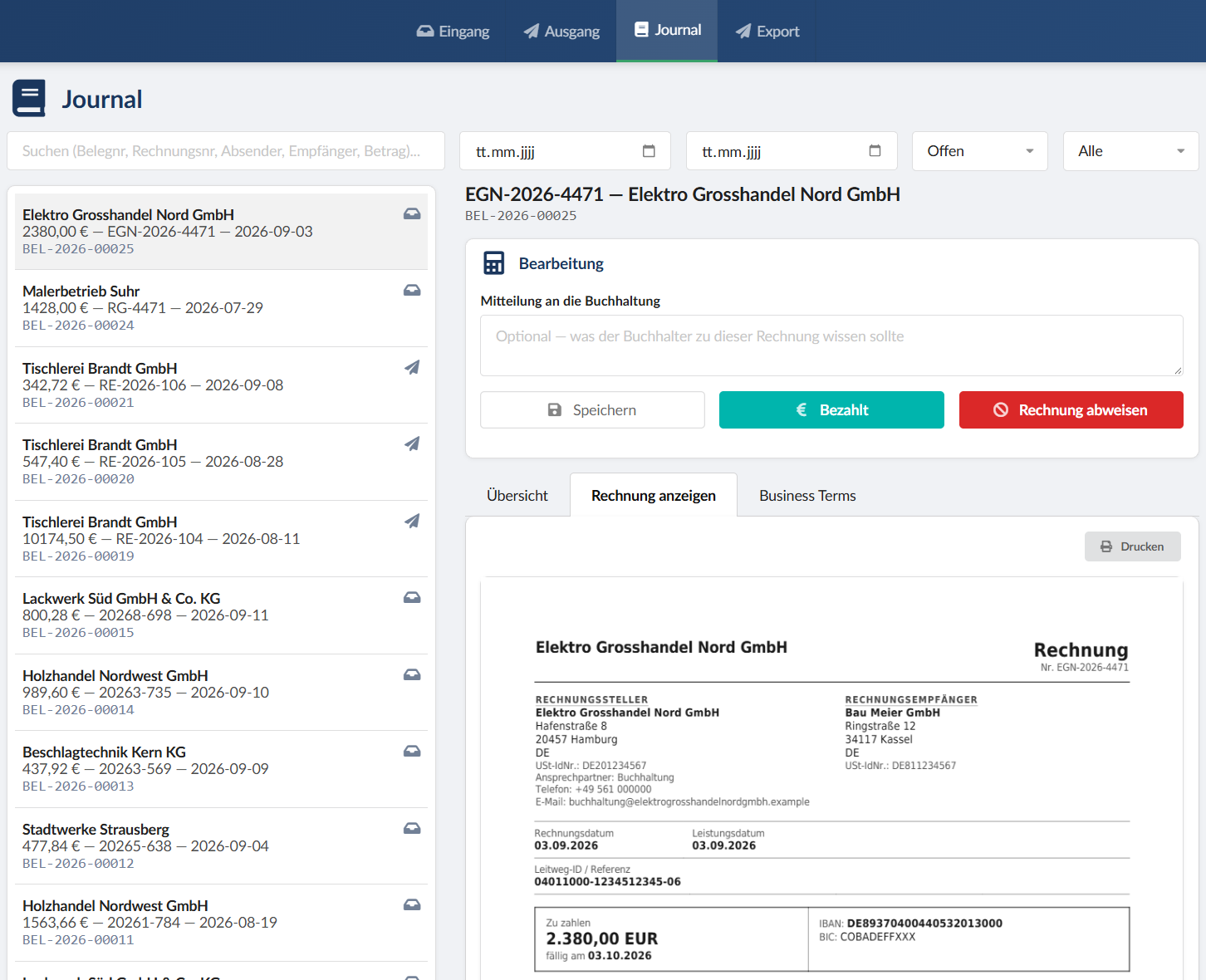1206x980 pixels.
Task: Click inbox icon on Malerbetrieb Suhr entry
Action: pos(412,291)
